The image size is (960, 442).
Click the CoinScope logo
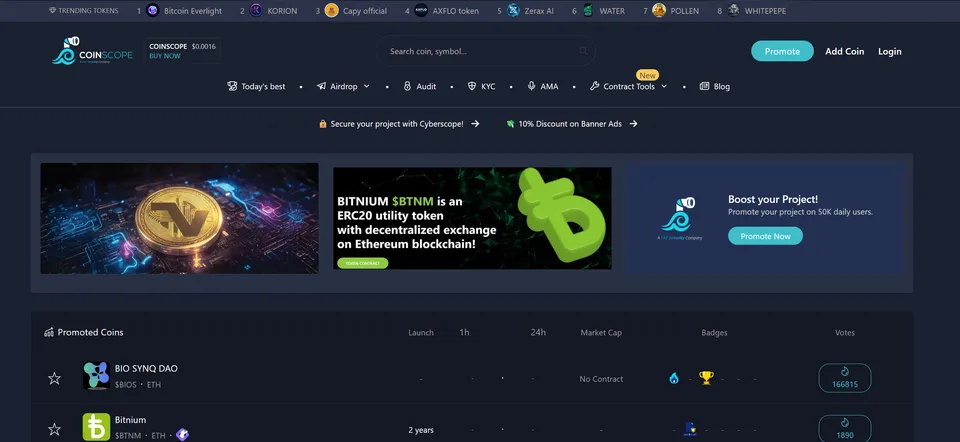92,51
